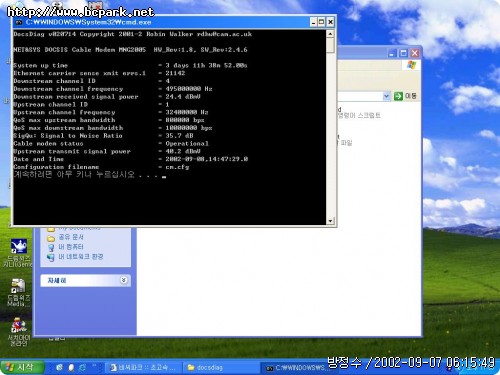500x375 pixels.
Task: Click the white quick launch icon
Action: (71, 367)
